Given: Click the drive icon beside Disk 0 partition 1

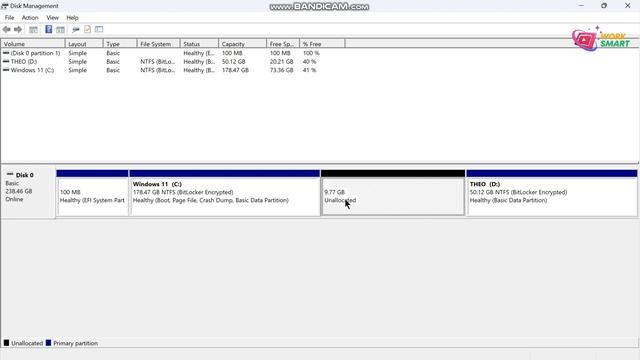Looking at the screenshot, I should pos(6,53).
